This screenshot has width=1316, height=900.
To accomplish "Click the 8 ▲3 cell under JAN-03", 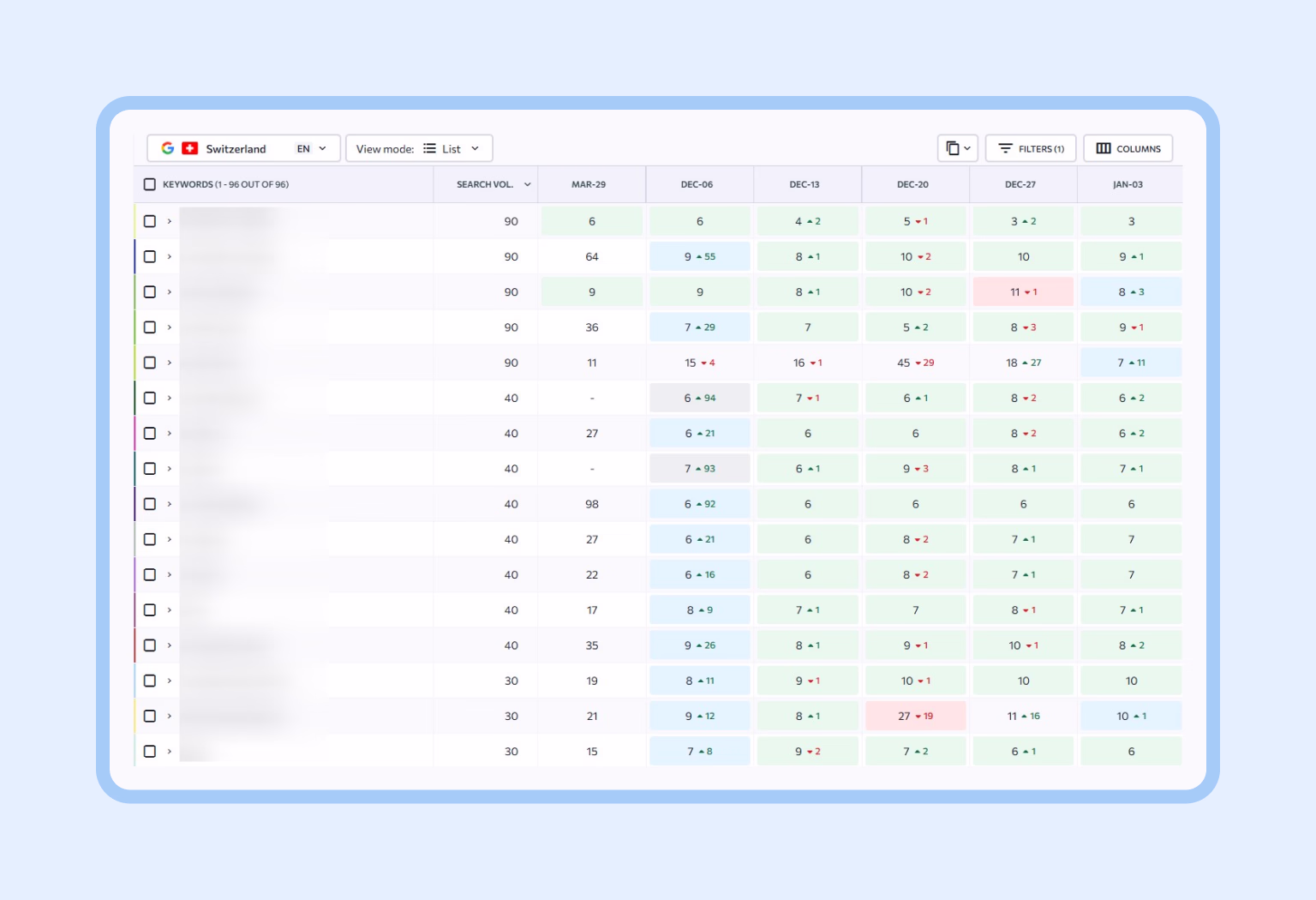I will pos(1131,292).
